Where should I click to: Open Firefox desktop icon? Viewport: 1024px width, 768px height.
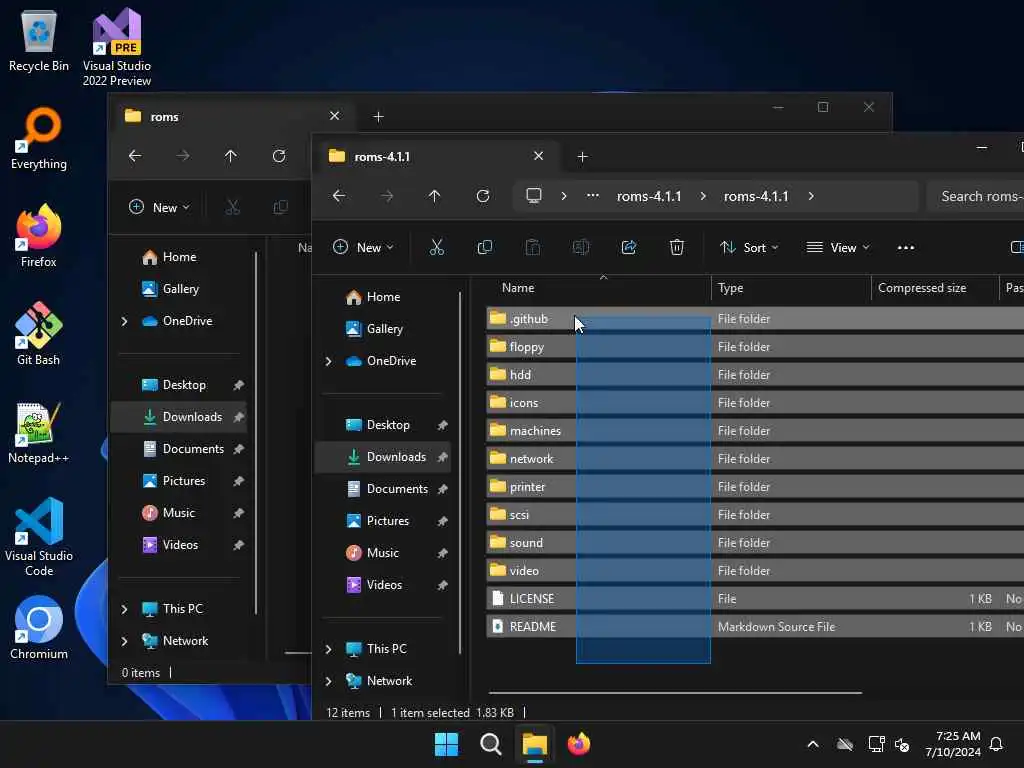click(39, 236)
